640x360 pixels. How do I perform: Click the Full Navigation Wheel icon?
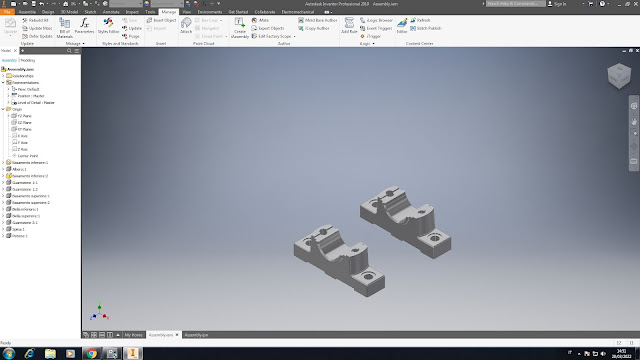[x=634, y=106]
